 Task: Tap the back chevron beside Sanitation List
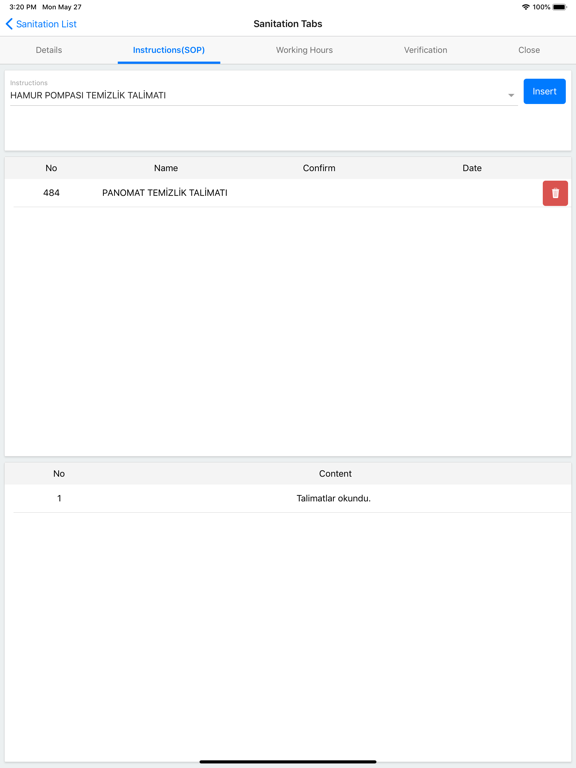[9, 24]
